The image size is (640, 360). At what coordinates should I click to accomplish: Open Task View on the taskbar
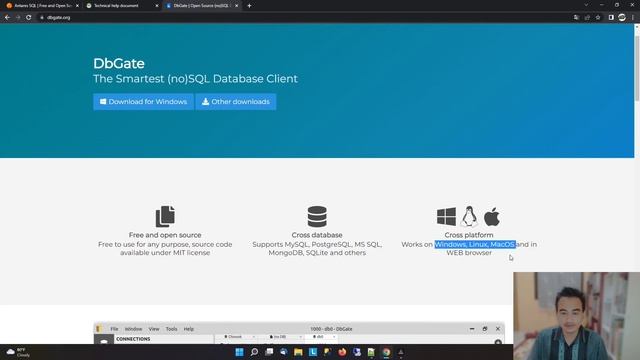(269, 352)
